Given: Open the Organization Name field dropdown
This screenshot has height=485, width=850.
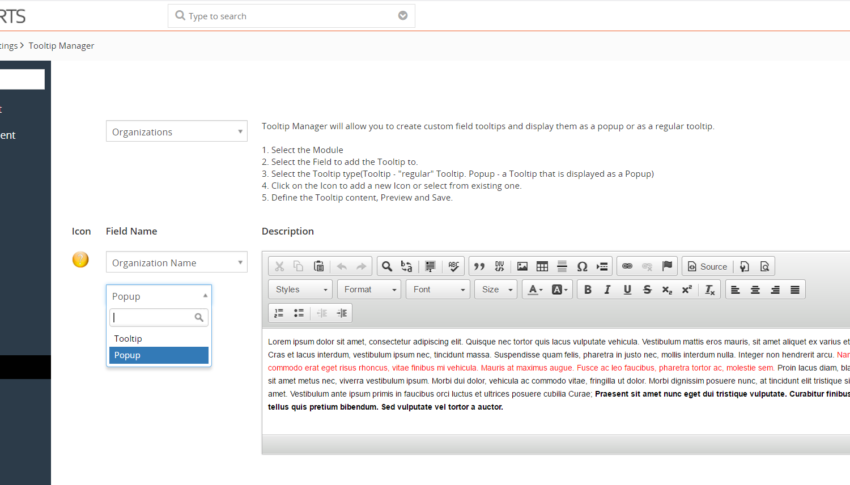Looking at the screenshot, I should pyautogui.click(x=177, y=263).
